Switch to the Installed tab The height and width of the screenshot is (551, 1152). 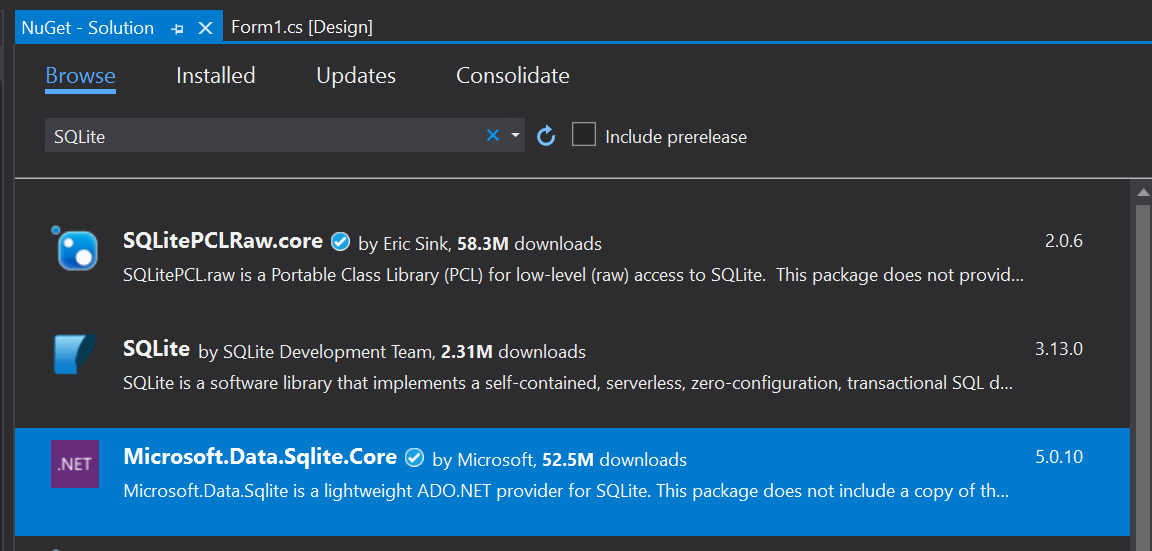click(x=216, y=76)
